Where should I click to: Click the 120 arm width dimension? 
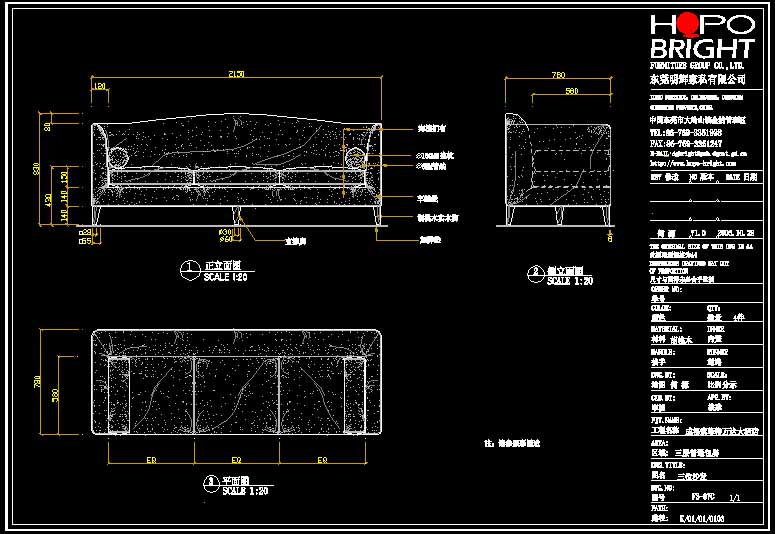click(99, 87)
